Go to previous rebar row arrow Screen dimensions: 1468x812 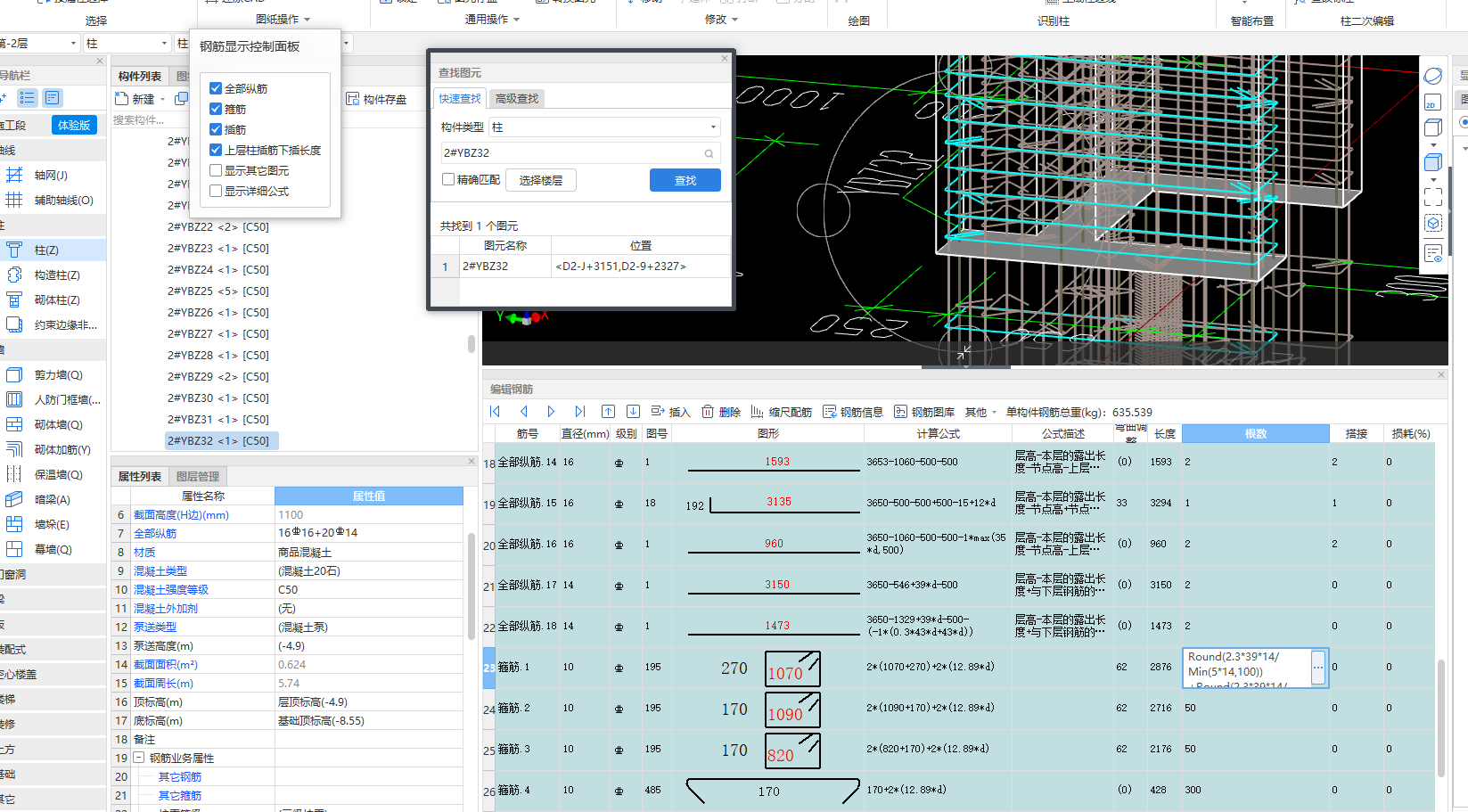click(x=523, y=412)
